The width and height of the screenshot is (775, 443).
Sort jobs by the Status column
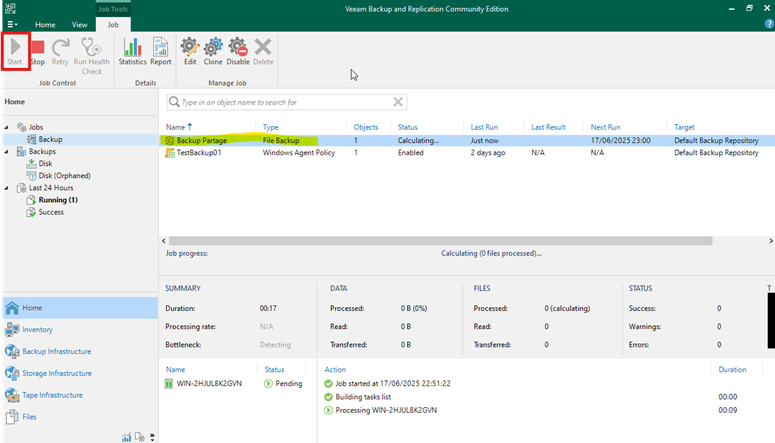pyautogui.click(x=408, y=127)
